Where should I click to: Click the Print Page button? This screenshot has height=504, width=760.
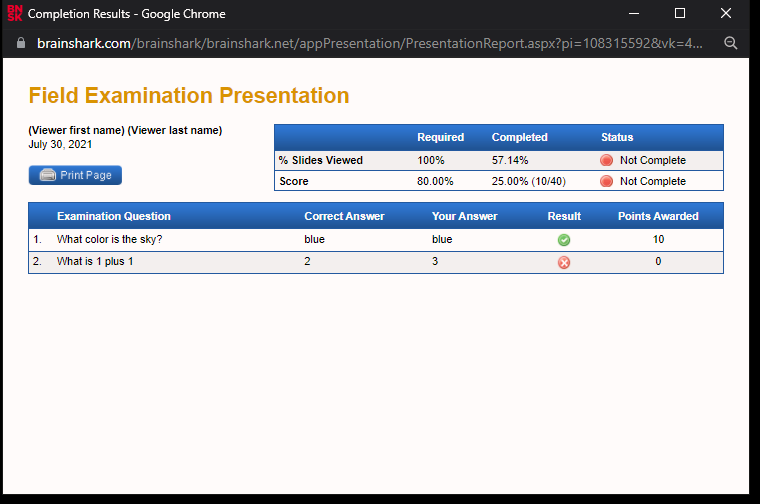75,175
